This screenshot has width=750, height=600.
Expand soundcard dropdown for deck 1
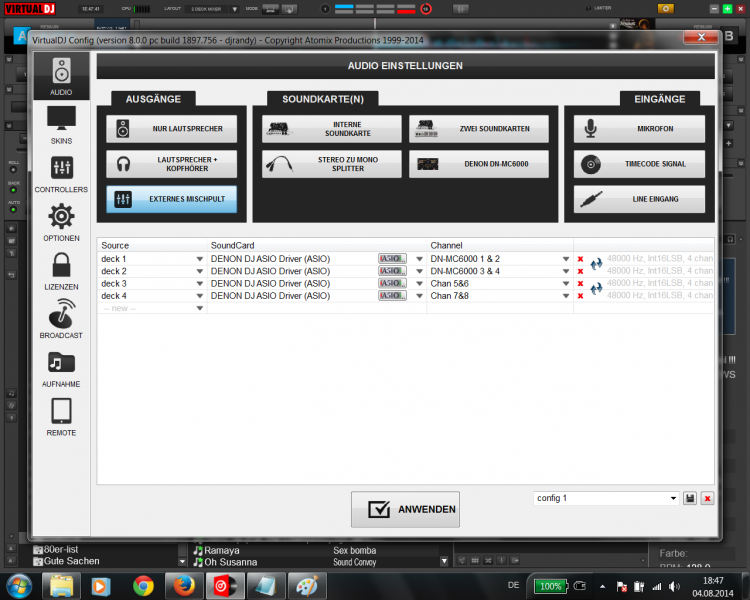click(419, 259)
